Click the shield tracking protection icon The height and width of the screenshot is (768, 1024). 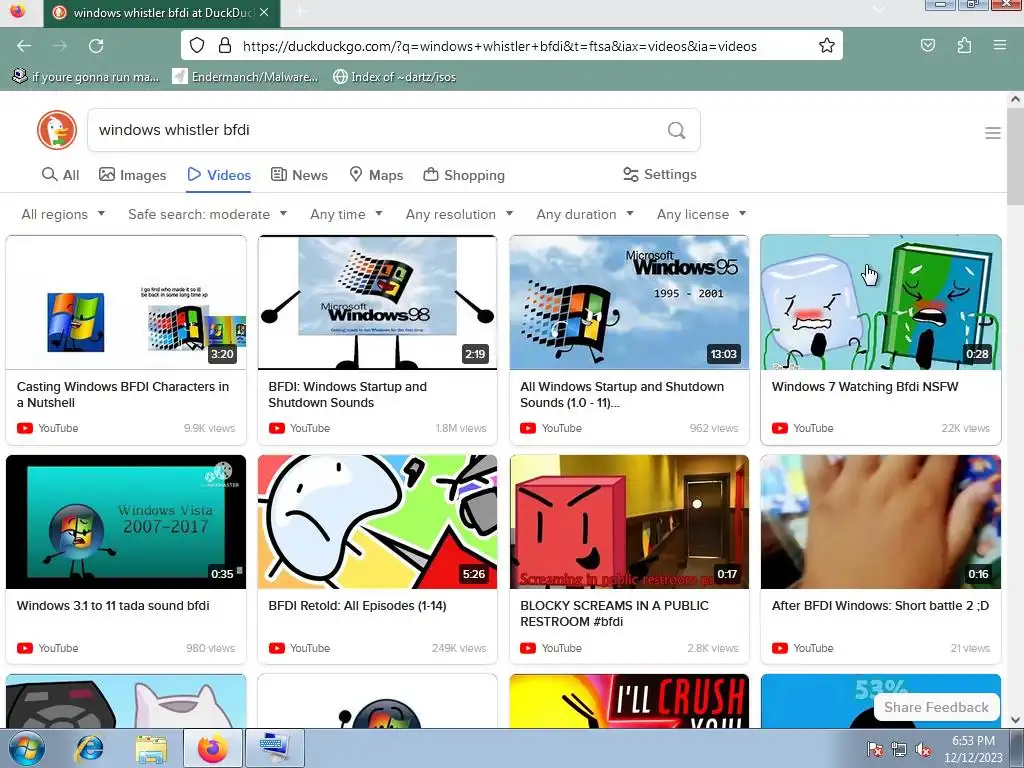[197, 45]
